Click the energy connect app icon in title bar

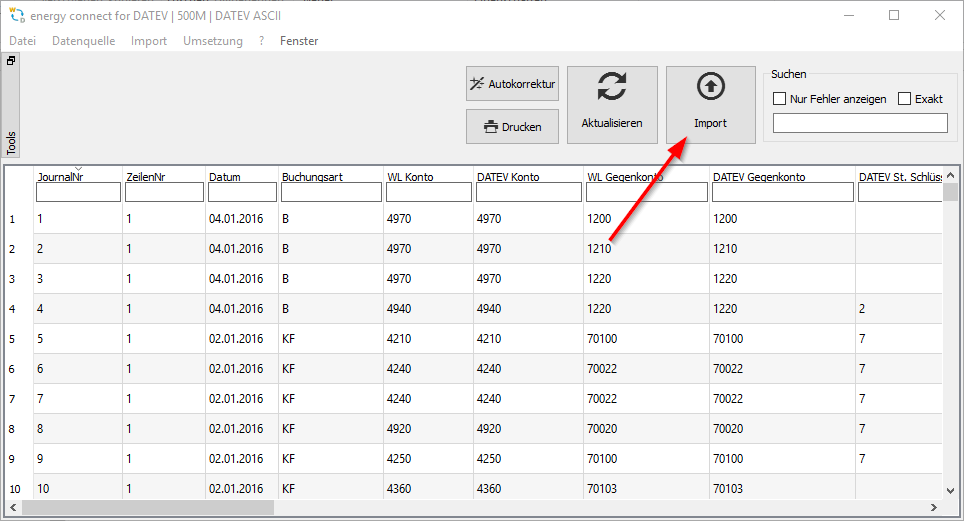tap(17, 15)
